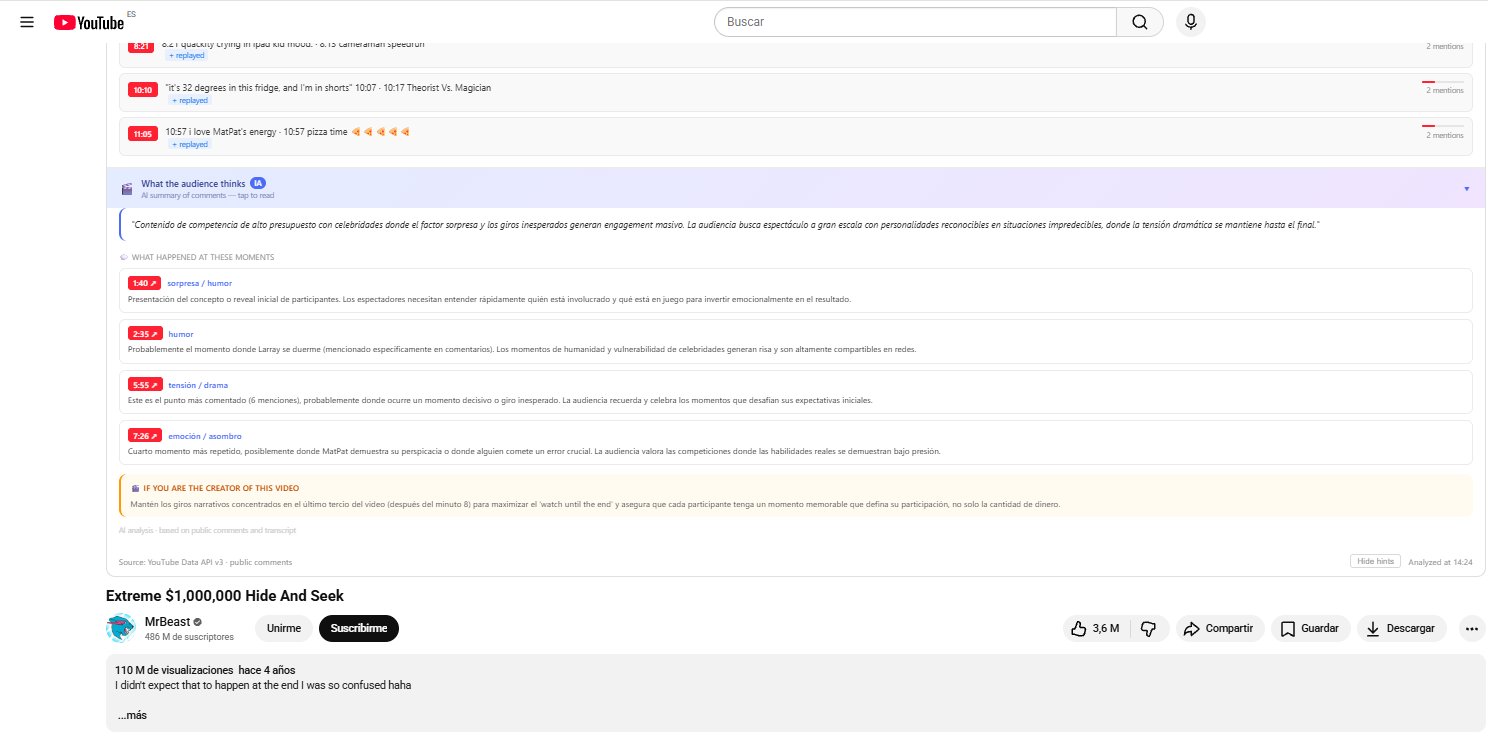
Task: Click the Descargar download button
Action: pos(1402,628)
